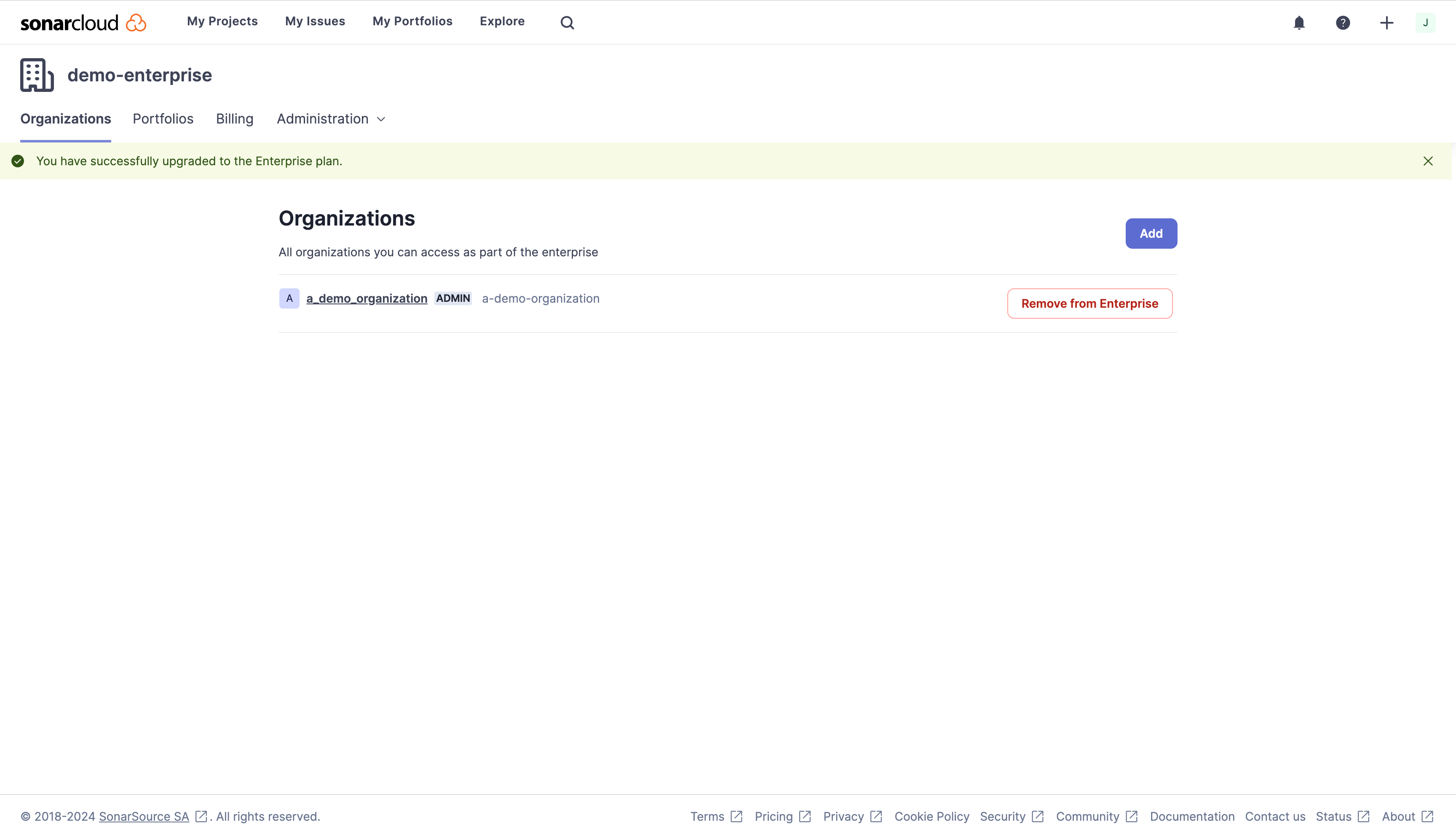Image resolution: width=1456 pixels, height=838 pixels.
Task: Expand the Administration menu
Action: click(331, 118)
